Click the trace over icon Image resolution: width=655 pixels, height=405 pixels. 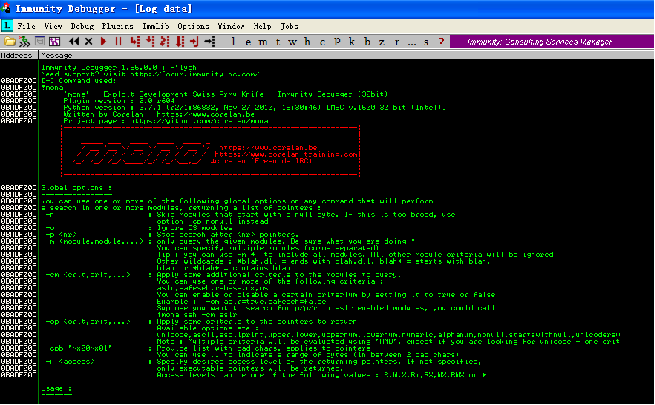(180, 41)
